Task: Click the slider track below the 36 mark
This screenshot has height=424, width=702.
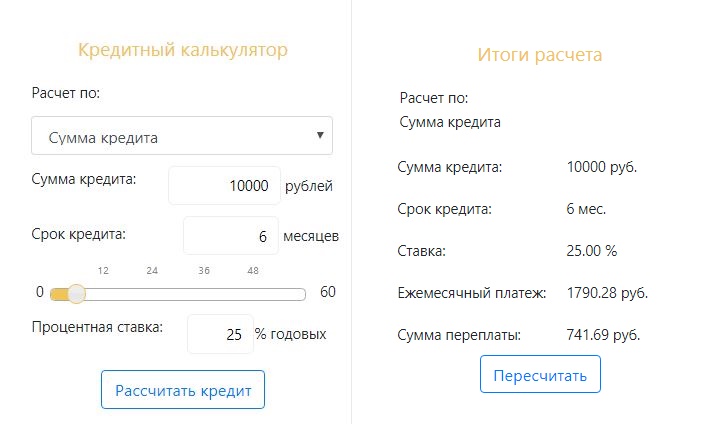Action: [x=205, y=294]
